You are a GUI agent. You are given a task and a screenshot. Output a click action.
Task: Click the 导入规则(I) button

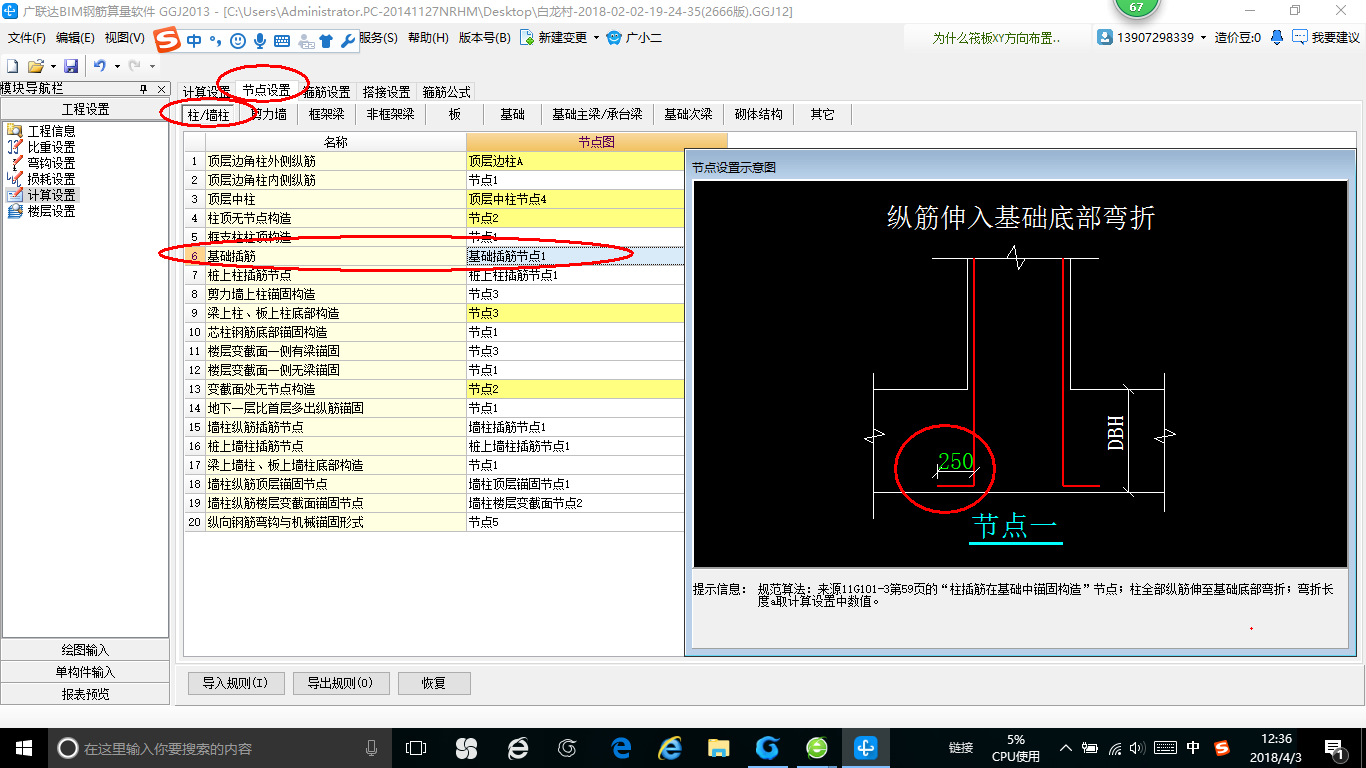pyautogui.click(x=236, y=683)
